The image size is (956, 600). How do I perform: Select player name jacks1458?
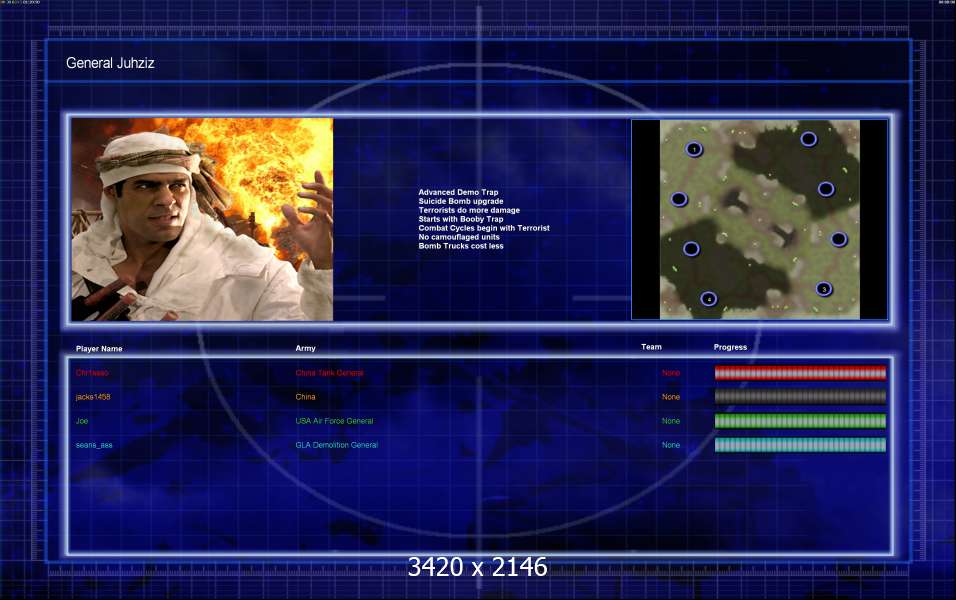(93, 397)
